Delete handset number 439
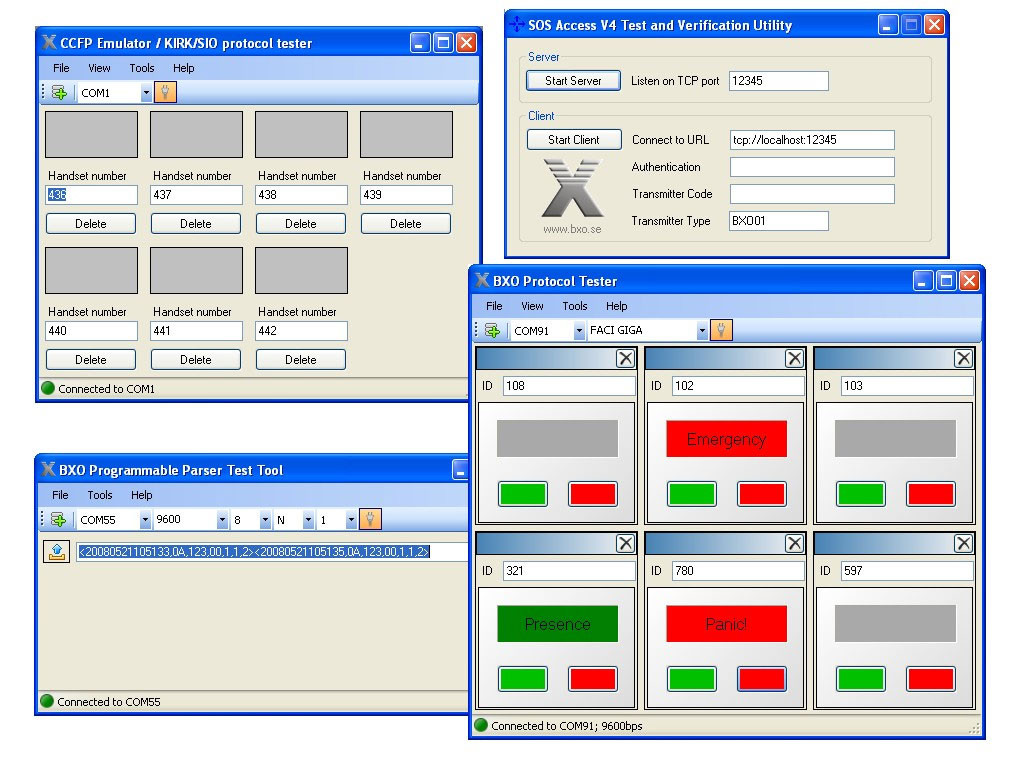The image size is (1024, 768). tap(406, 223)
